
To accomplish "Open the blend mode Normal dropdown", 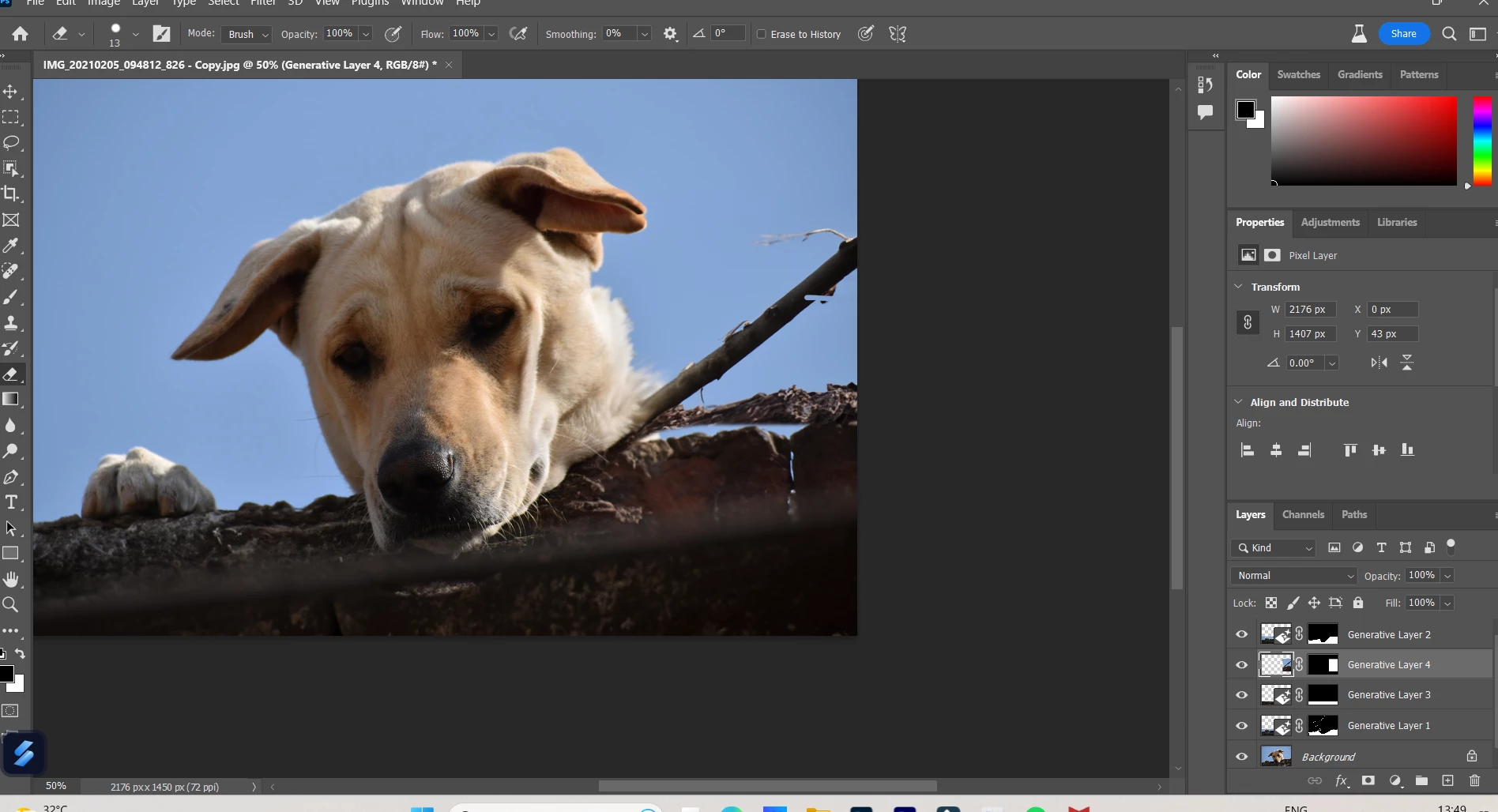I will coord(1293,576).
